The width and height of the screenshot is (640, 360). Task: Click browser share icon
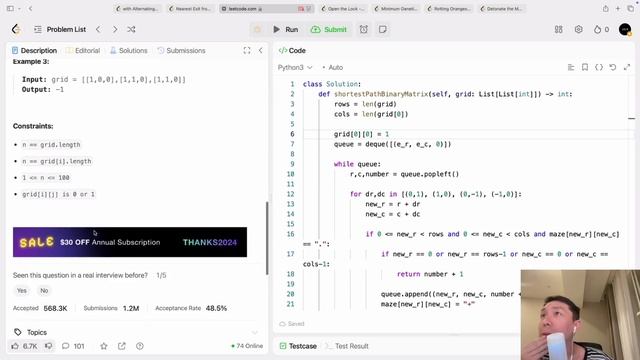point(606,8)
